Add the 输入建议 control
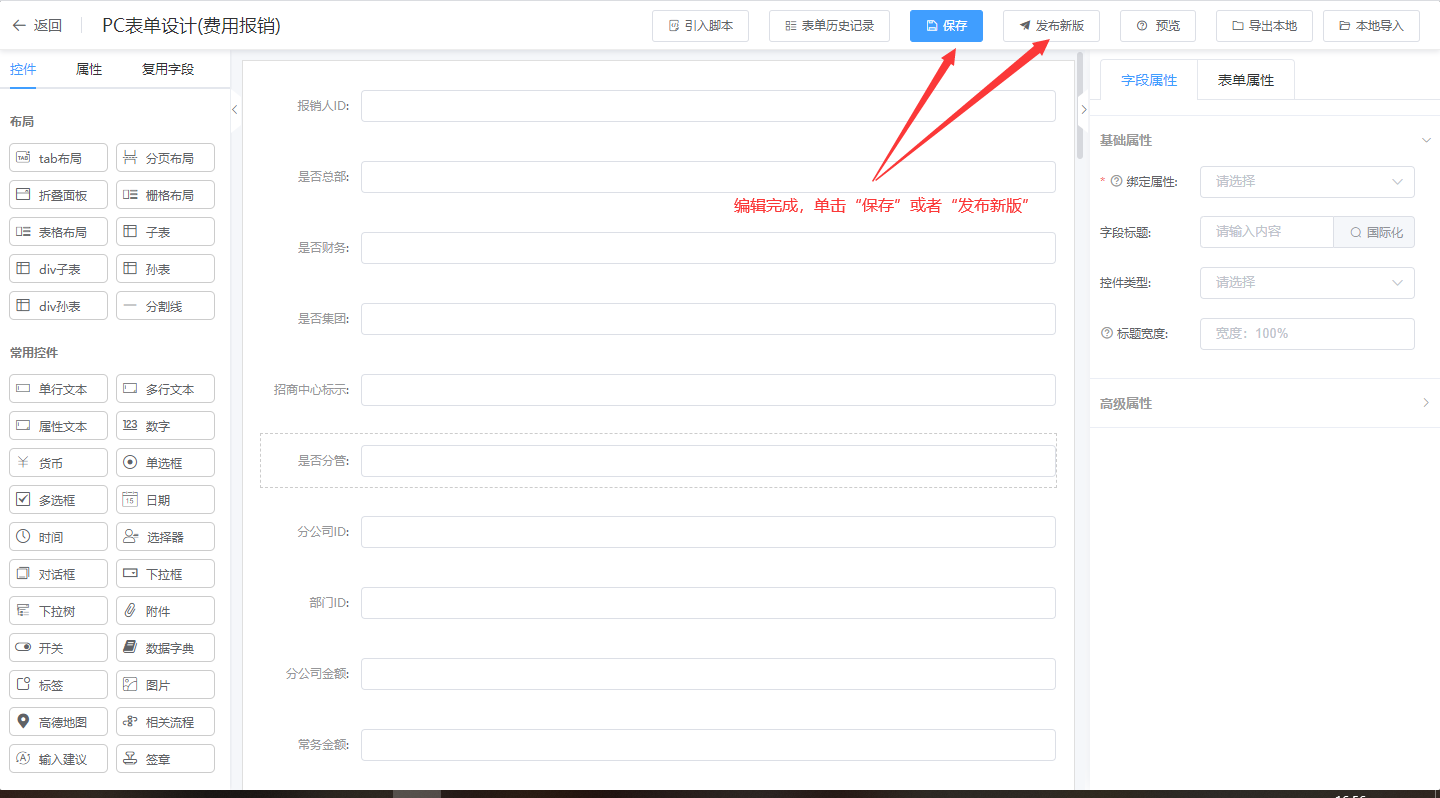The width and height of the screenshot is (1440, 798). click(x=58, y=759)
